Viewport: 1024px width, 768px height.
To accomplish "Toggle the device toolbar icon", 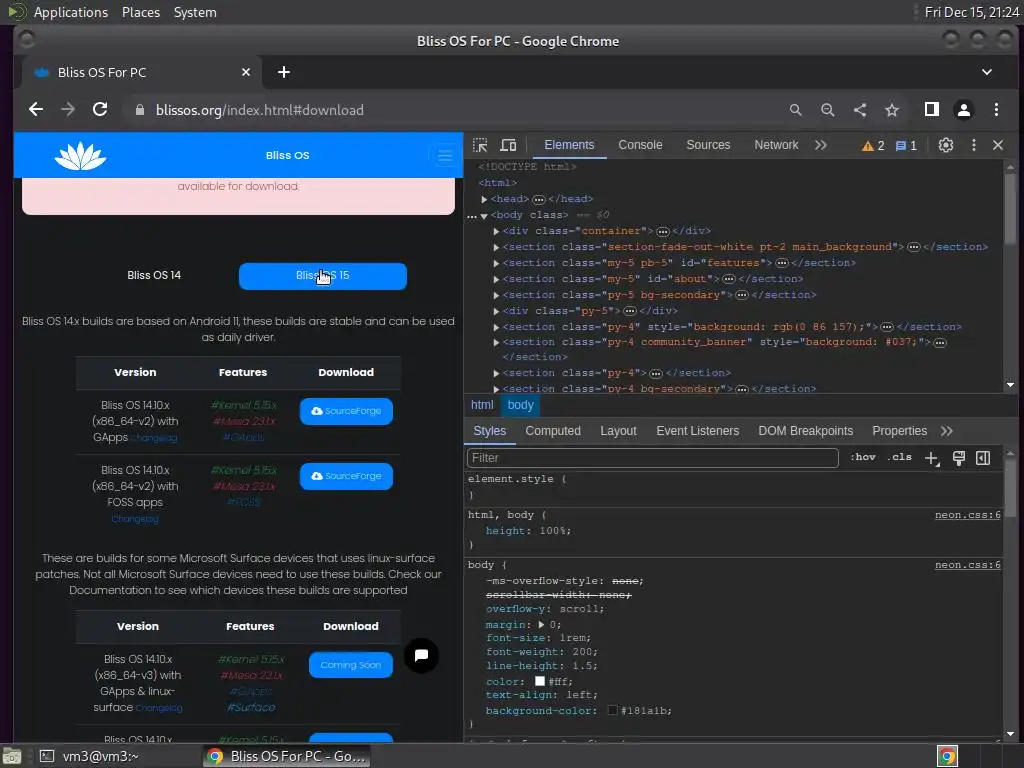I will pyautogui.click(x=508, y=145).
